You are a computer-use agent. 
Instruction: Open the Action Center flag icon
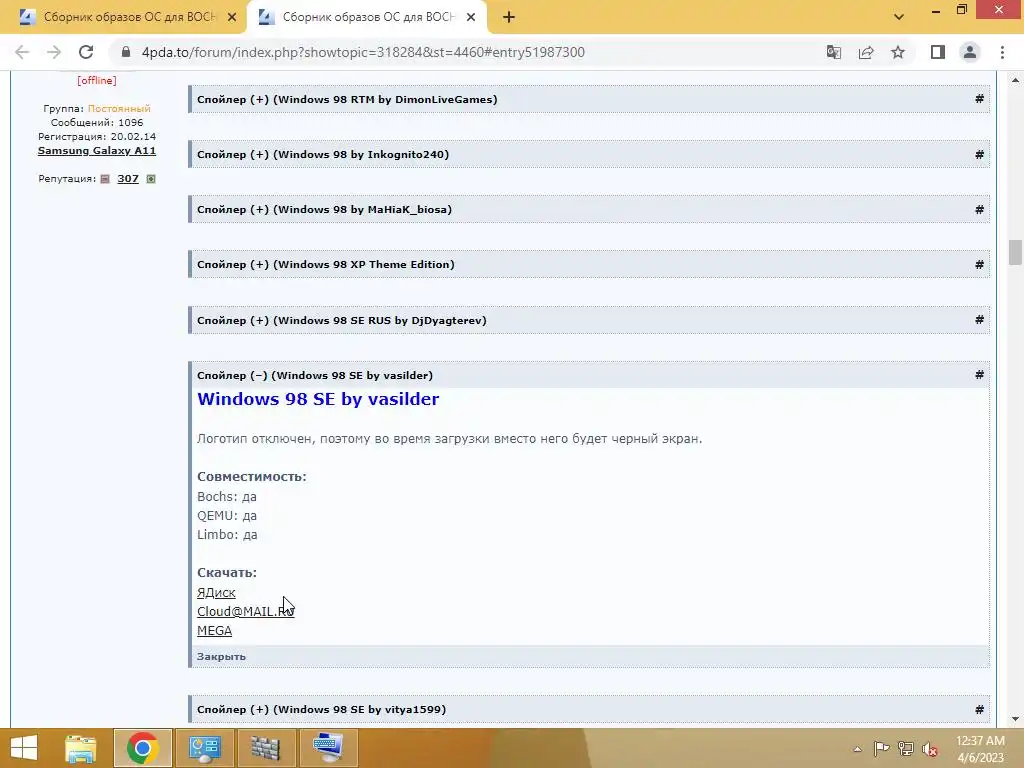coord(881,748)
